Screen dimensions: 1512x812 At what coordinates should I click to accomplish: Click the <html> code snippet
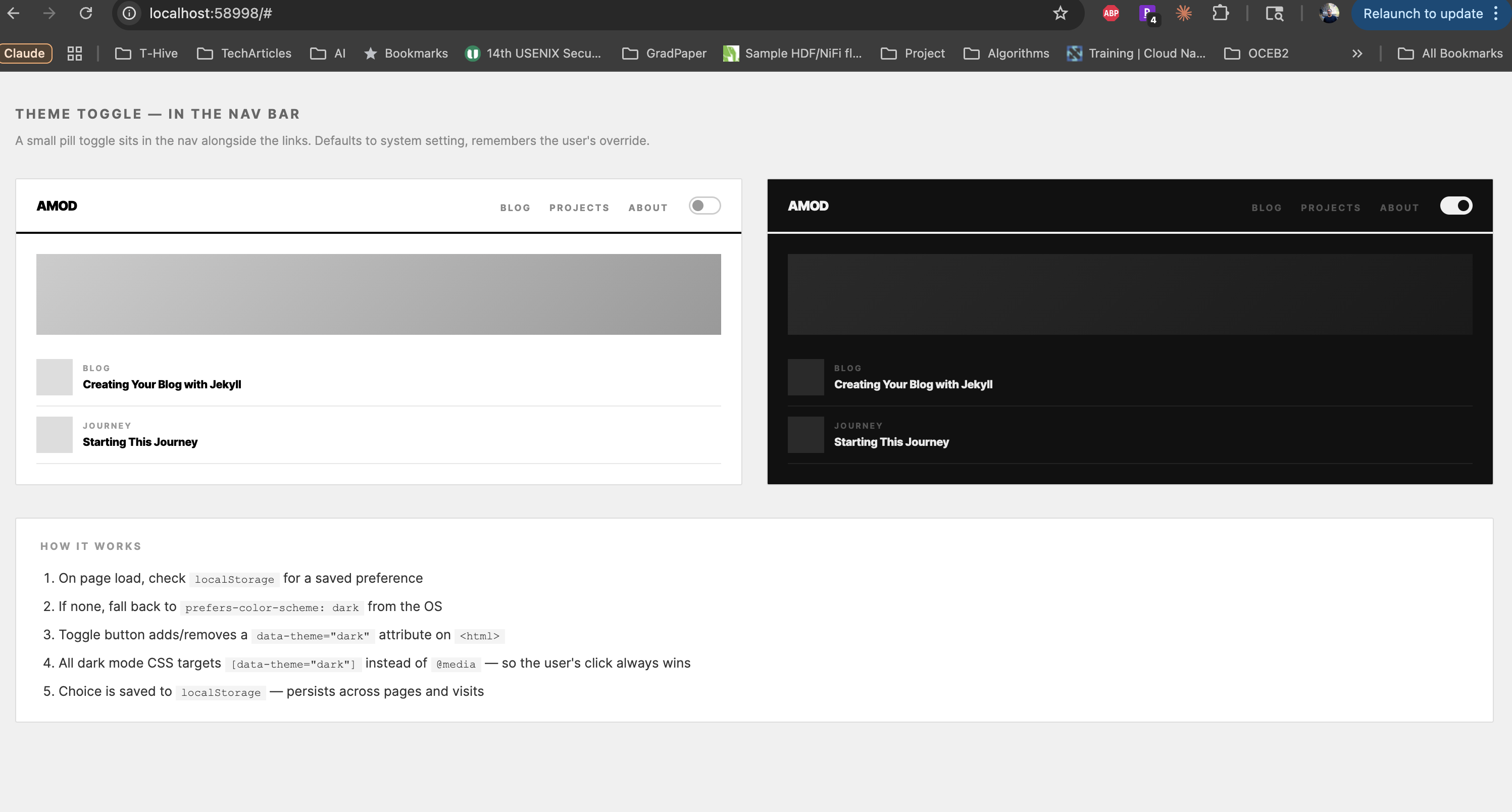pyautogui.click(x=480, y=635)
